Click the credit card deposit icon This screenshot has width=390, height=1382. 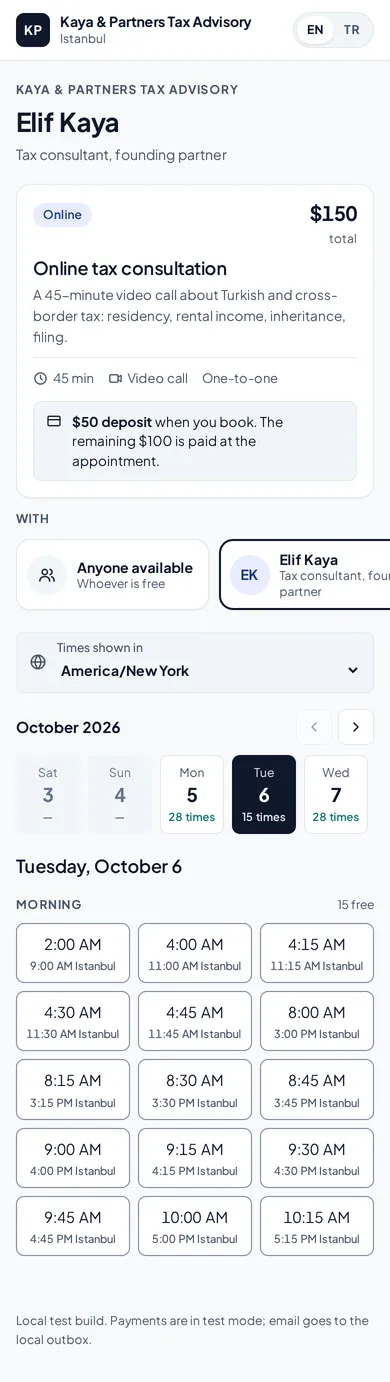pos(54,421)
